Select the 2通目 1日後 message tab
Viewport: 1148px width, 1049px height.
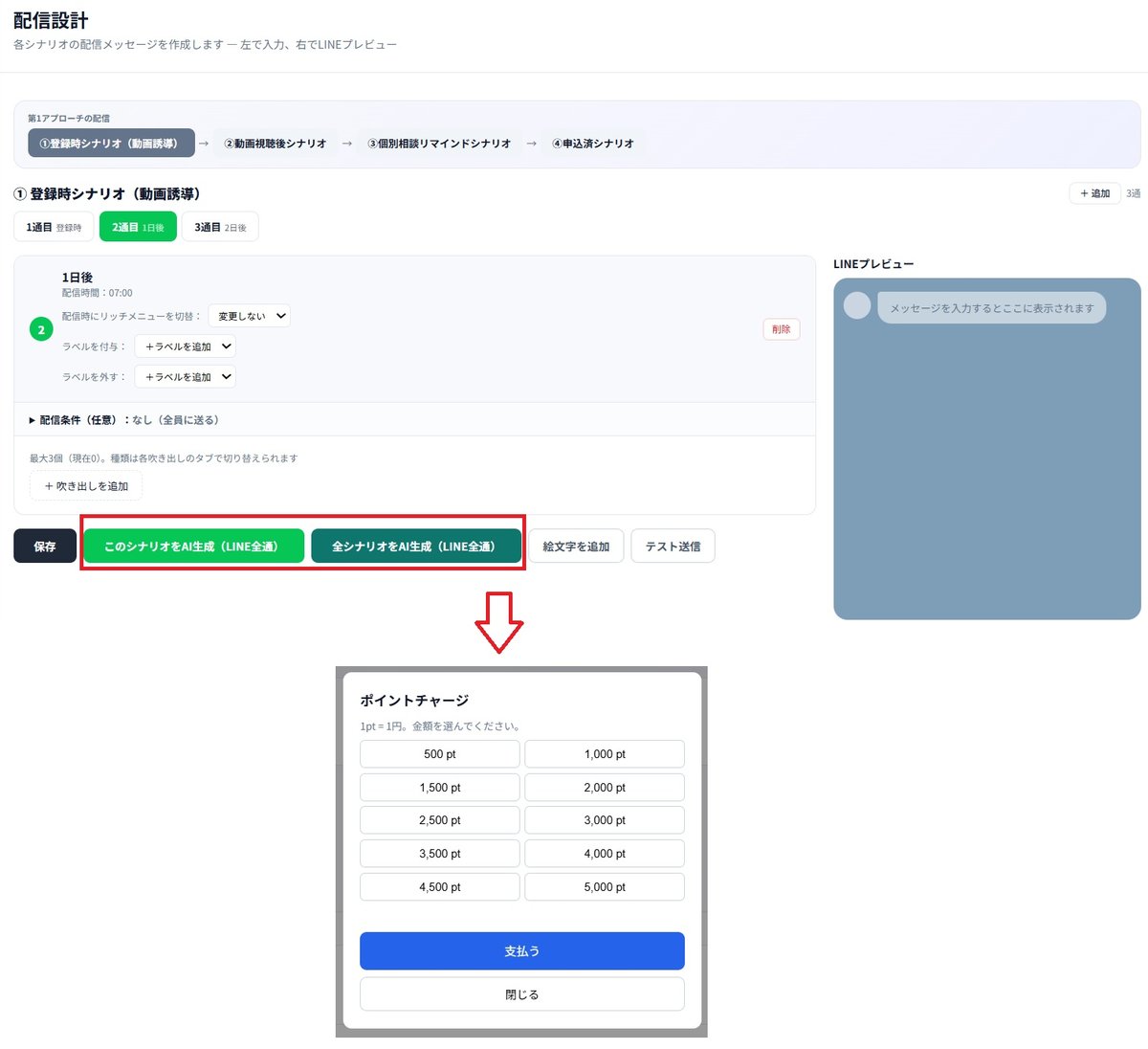tap(138, 227)
